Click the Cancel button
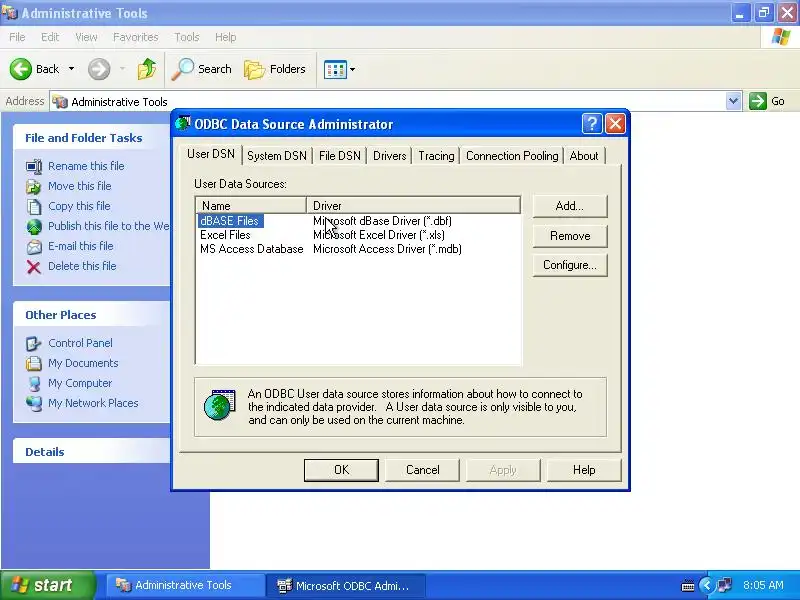This screenshot has height=600, width=800. [x=422, y=470]
